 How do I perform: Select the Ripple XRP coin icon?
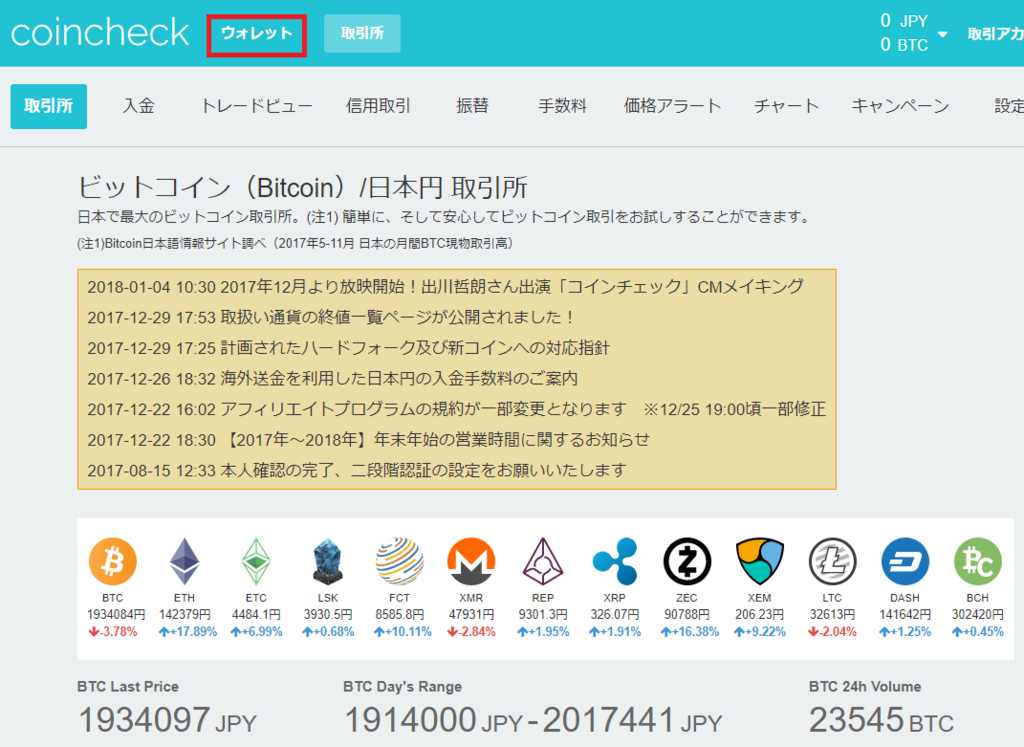(x=615, y=562)
